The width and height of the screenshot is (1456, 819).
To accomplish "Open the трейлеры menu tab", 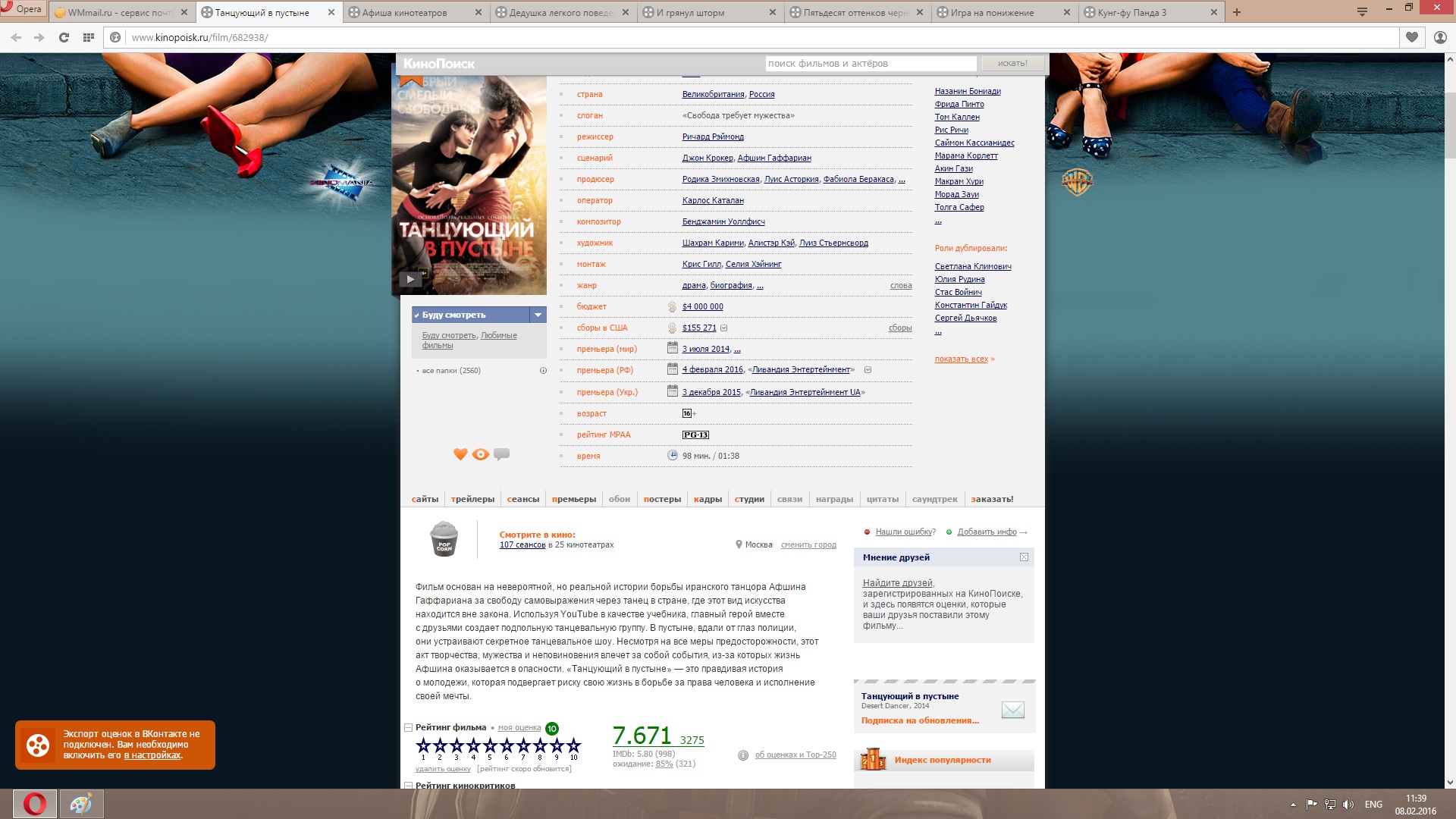I will coord(472,499).
